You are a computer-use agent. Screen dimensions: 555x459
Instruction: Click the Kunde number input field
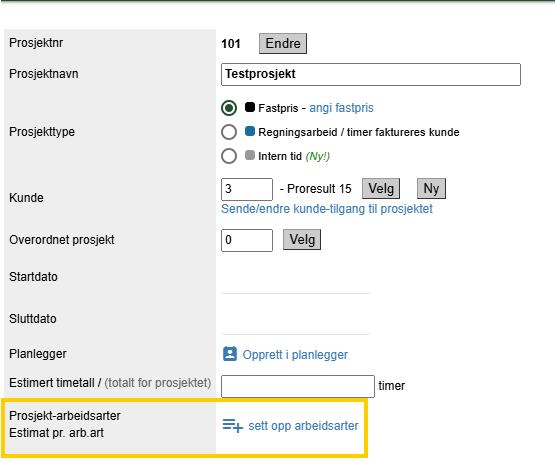pos(247,189)
